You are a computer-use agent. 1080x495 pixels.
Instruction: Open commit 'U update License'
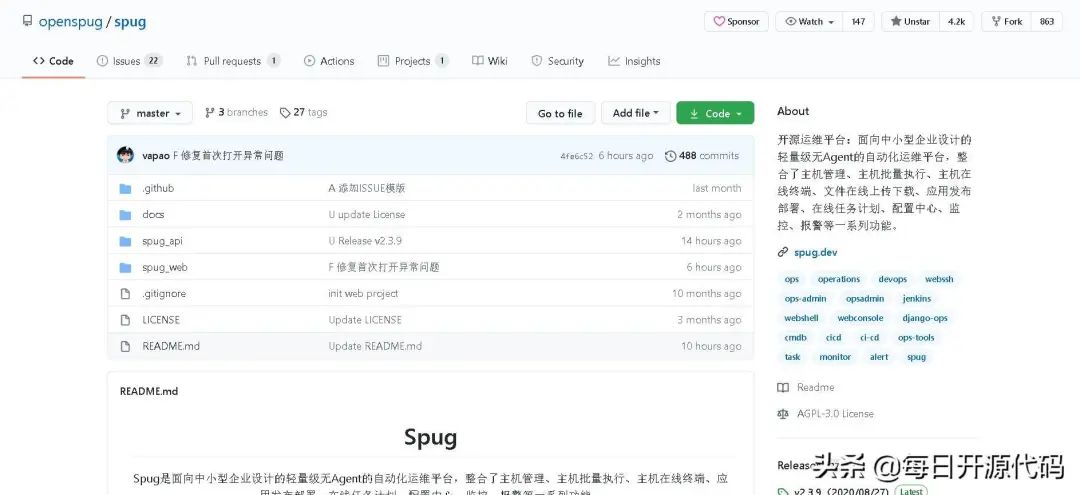point(366,215)
